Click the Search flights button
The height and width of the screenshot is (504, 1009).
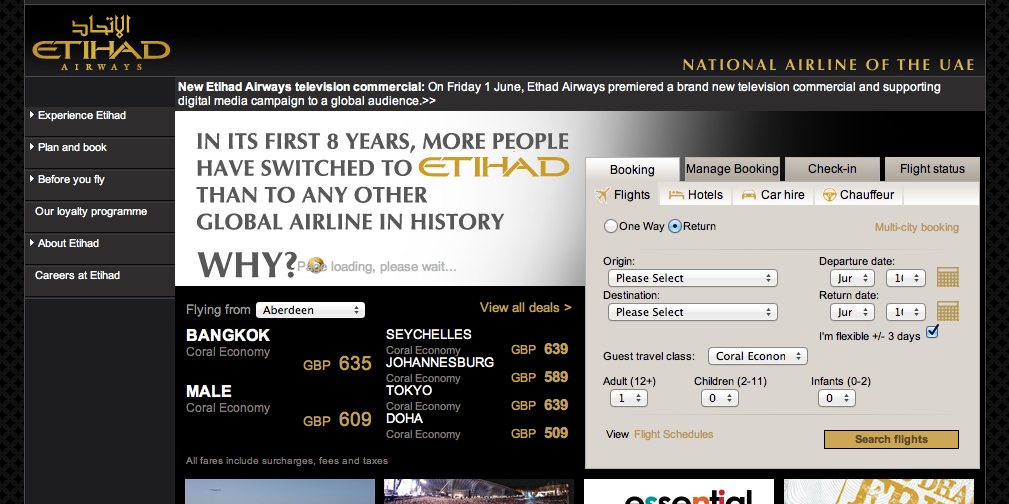point(891,439)
